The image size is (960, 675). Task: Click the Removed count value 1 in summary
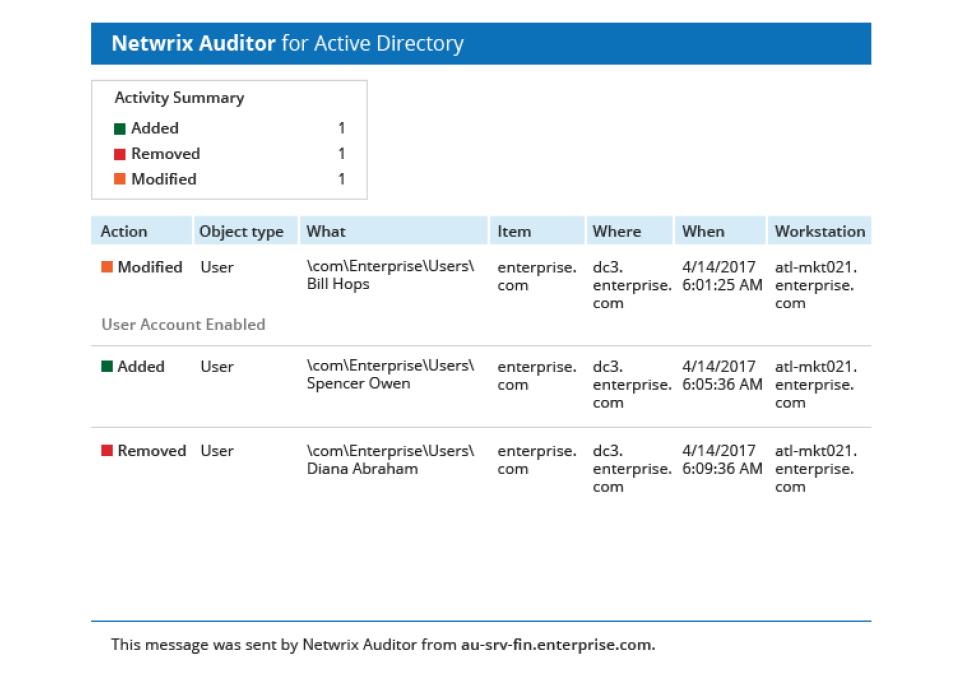pyautogui.click(x=342, y=154)
